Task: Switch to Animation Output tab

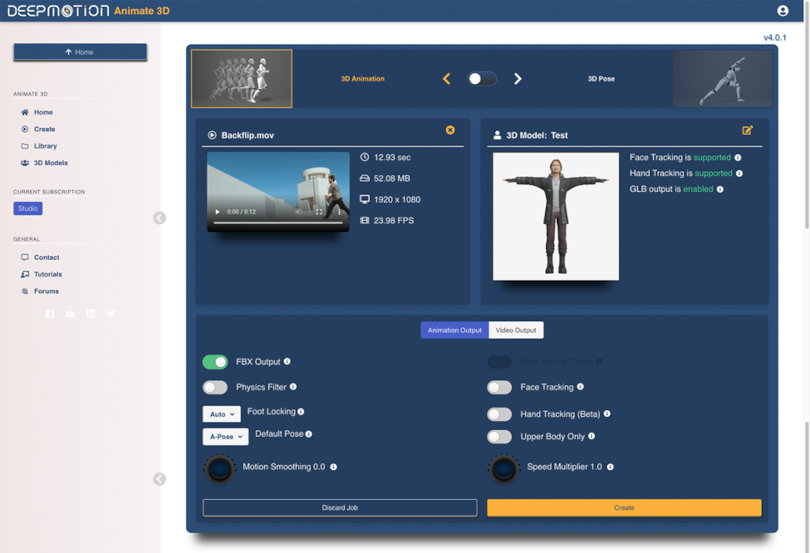Action: tap(455, 330)
